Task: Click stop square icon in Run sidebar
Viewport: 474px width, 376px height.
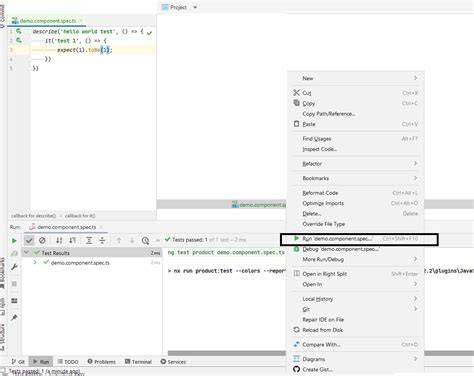Action: tap(14, 284)
